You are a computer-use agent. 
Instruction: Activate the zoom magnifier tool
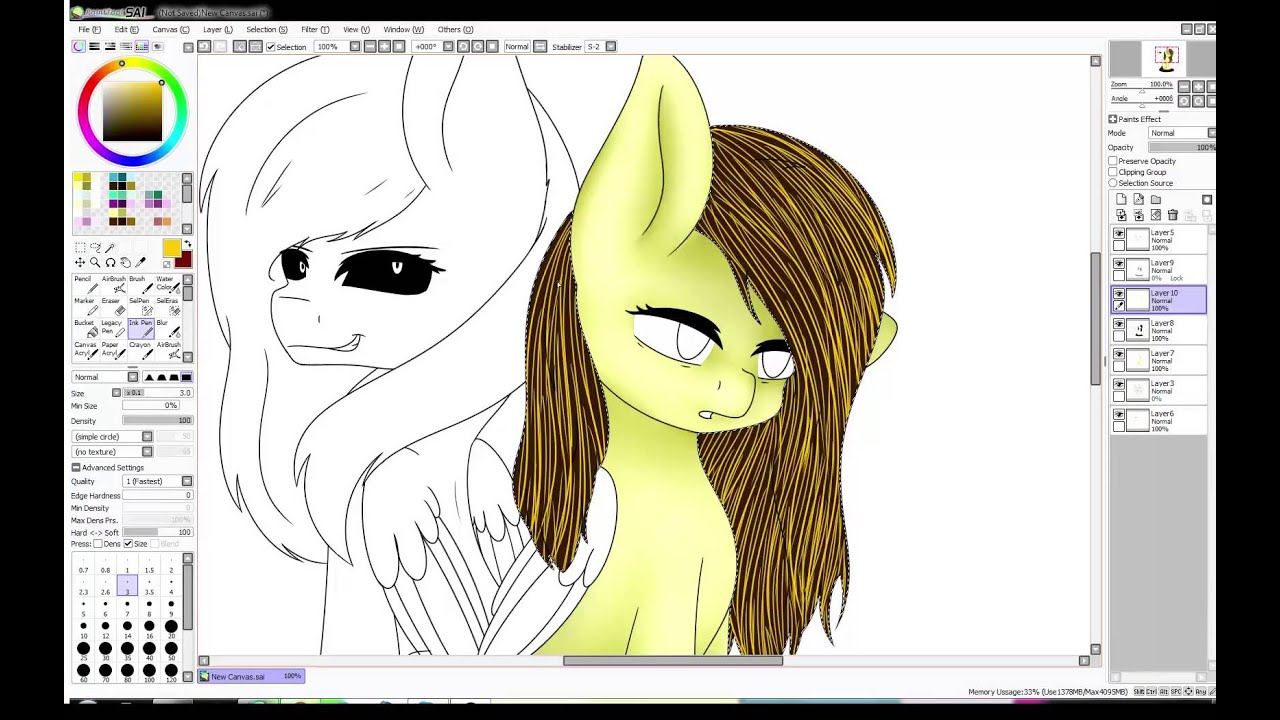95,263
